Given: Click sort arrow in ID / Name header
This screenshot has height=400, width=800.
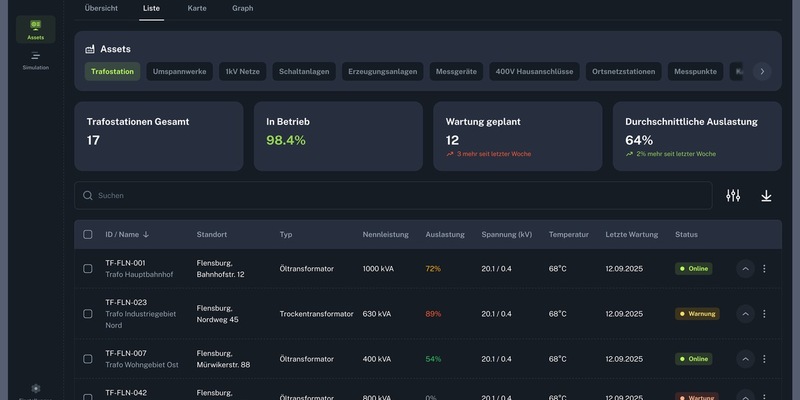Looking at the screenshot, I should click(146, 235).
